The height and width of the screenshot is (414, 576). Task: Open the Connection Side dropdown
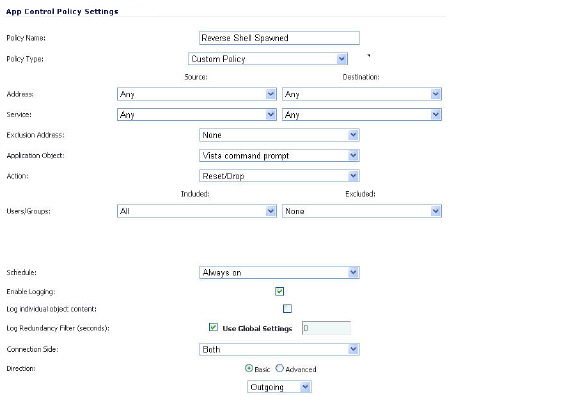click(x=279, y=349)
